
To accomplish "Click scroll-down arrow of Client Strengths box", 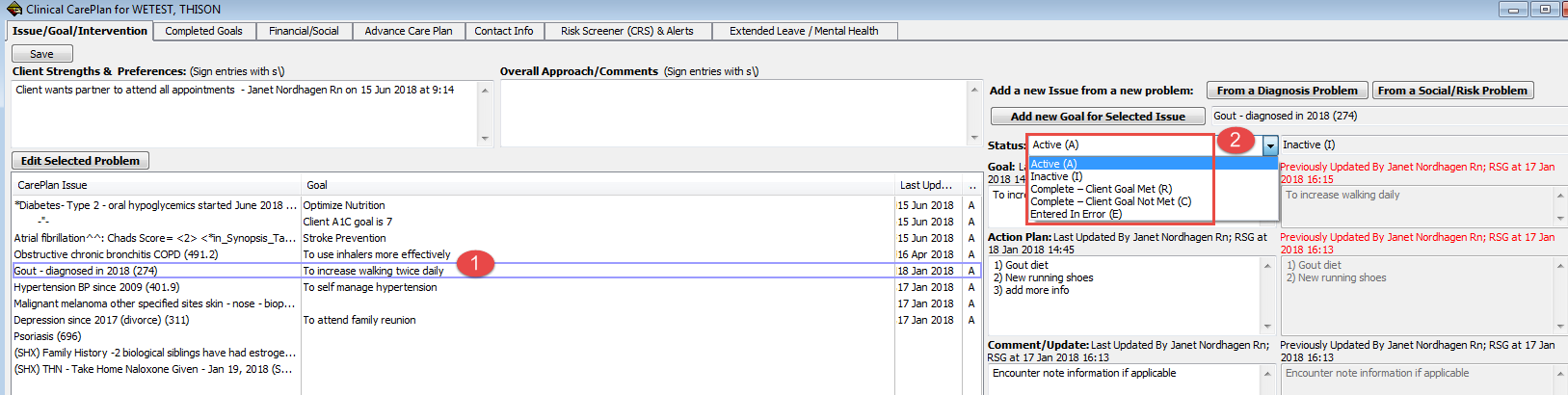I will click(x=485, y=139).
